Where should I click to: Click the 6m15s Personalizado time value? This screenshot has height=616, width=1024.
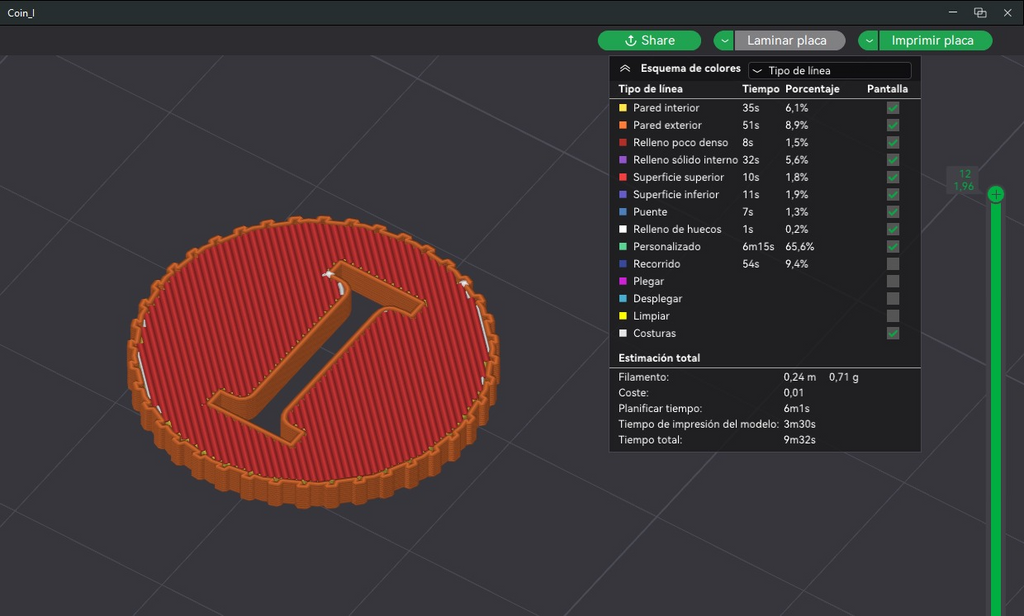[x=758, y=246]
